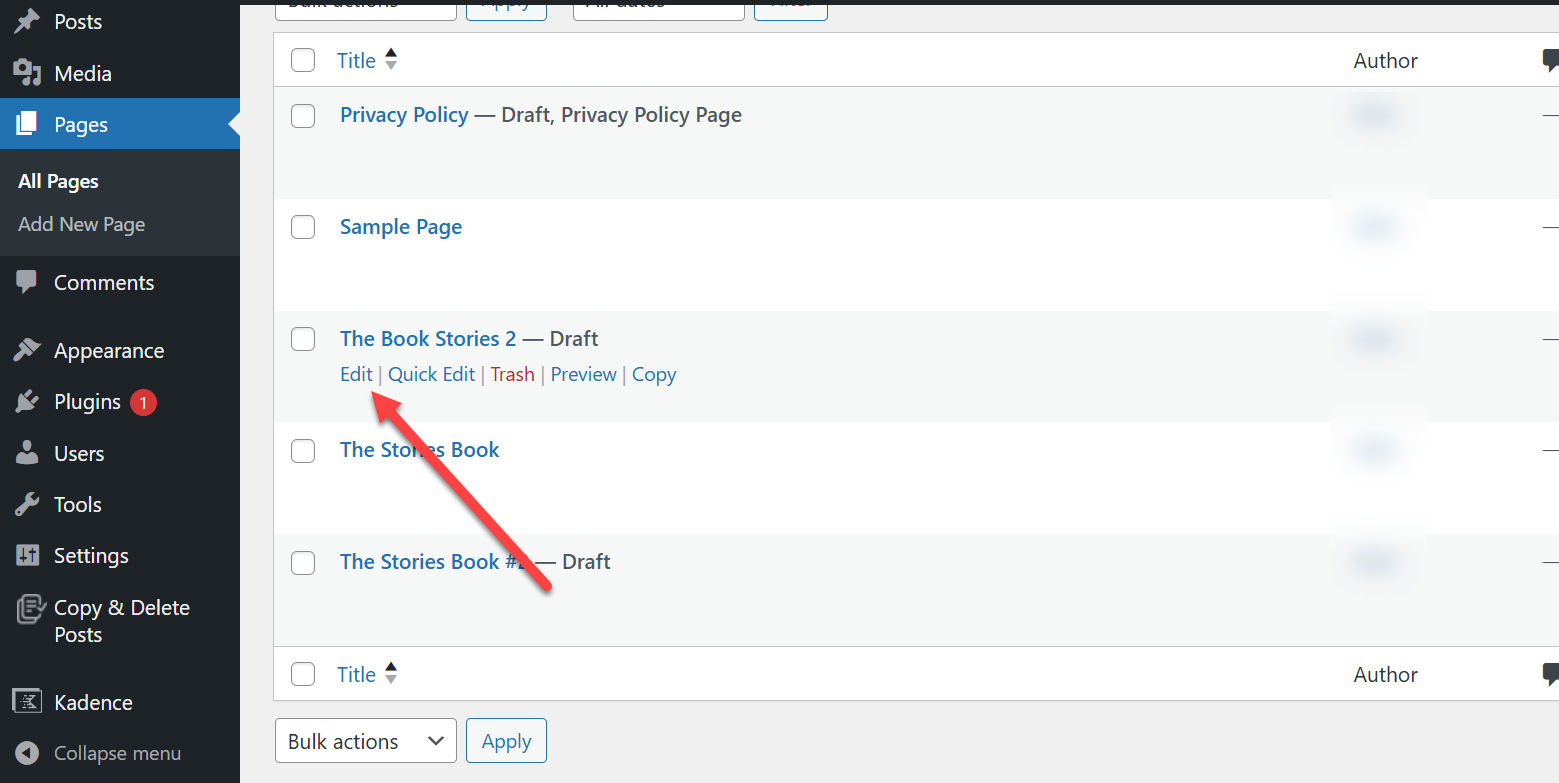Image resolution: width=1559 pixels, height=783 pixels.
Task: Open Media menu in sidebar
Action: coord(83,73)
